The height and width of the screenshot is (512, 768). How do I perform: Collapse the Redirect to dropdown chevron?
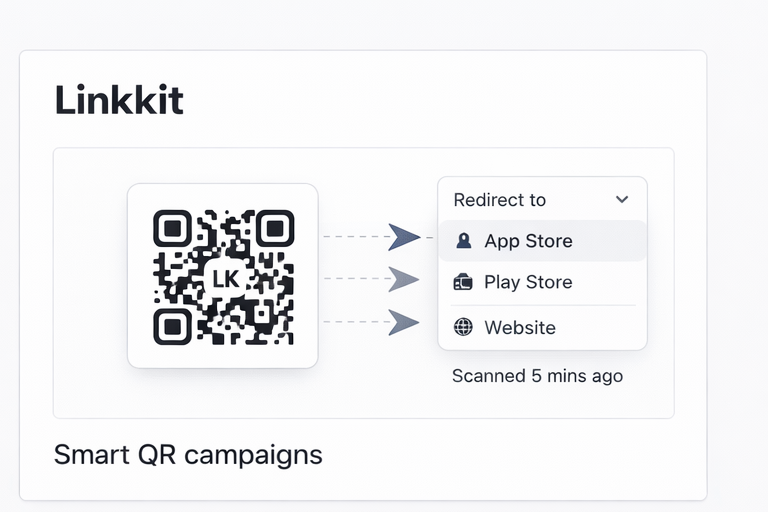[x=622, y=199]
